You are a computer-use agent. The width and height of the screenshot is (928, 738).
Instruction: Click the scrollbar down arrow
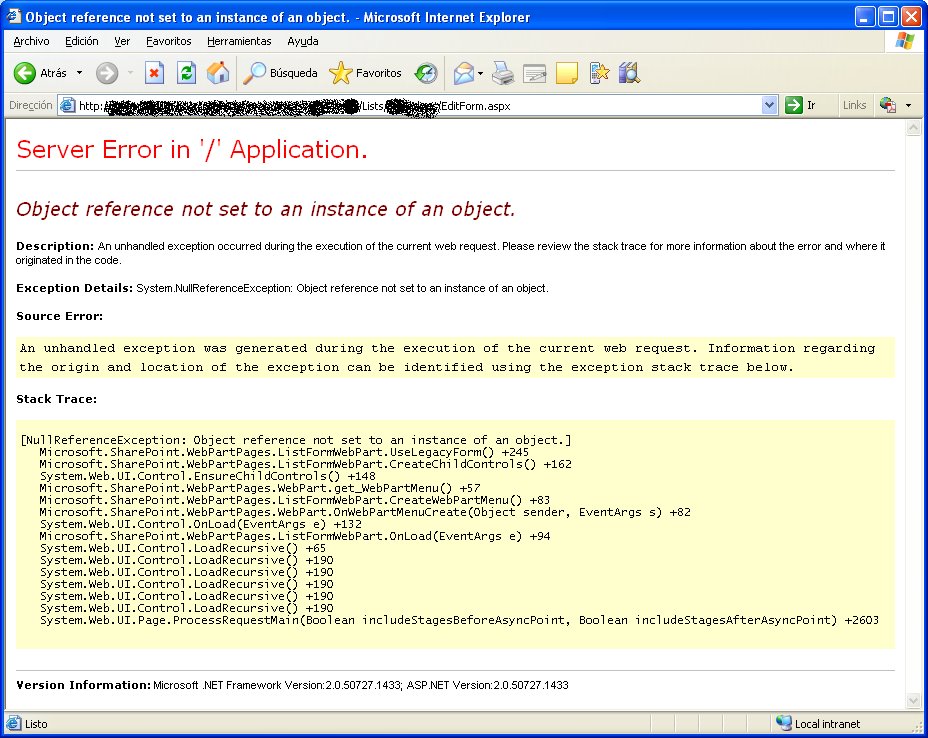[913, 701]
